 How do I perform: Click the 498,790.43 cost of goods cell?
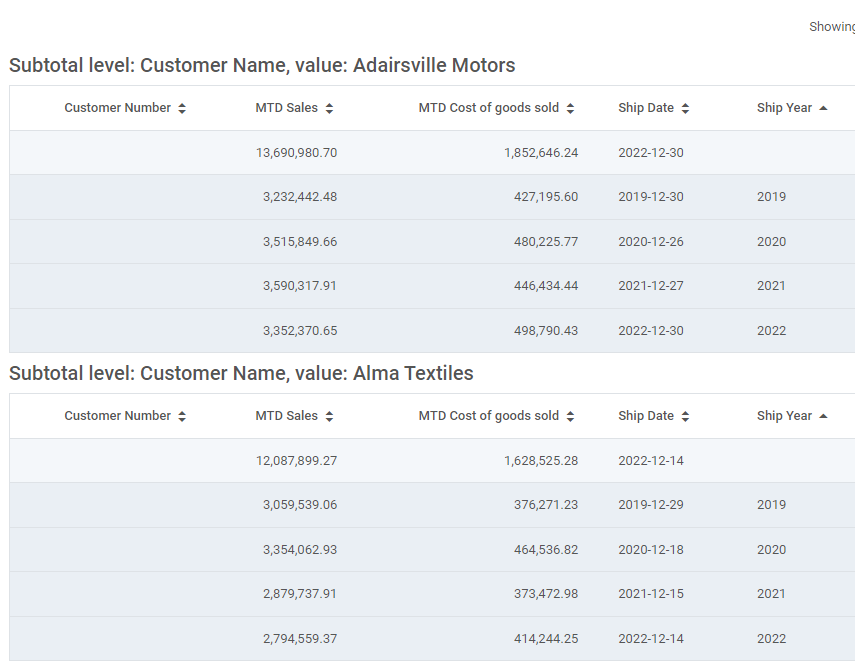point(546,331)
